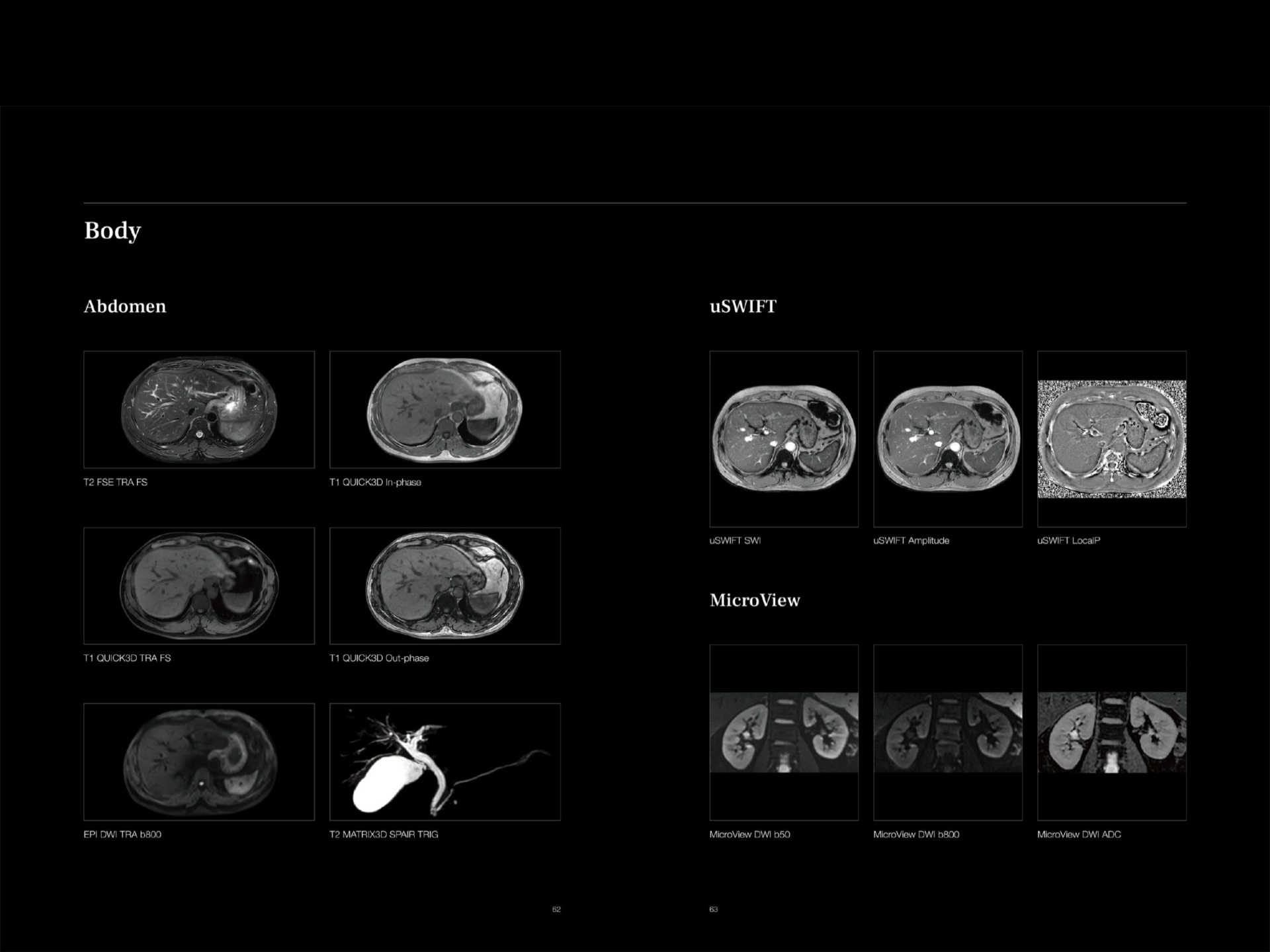Open the T1 QUICK3D Out-phase scan image

[446, 585]
